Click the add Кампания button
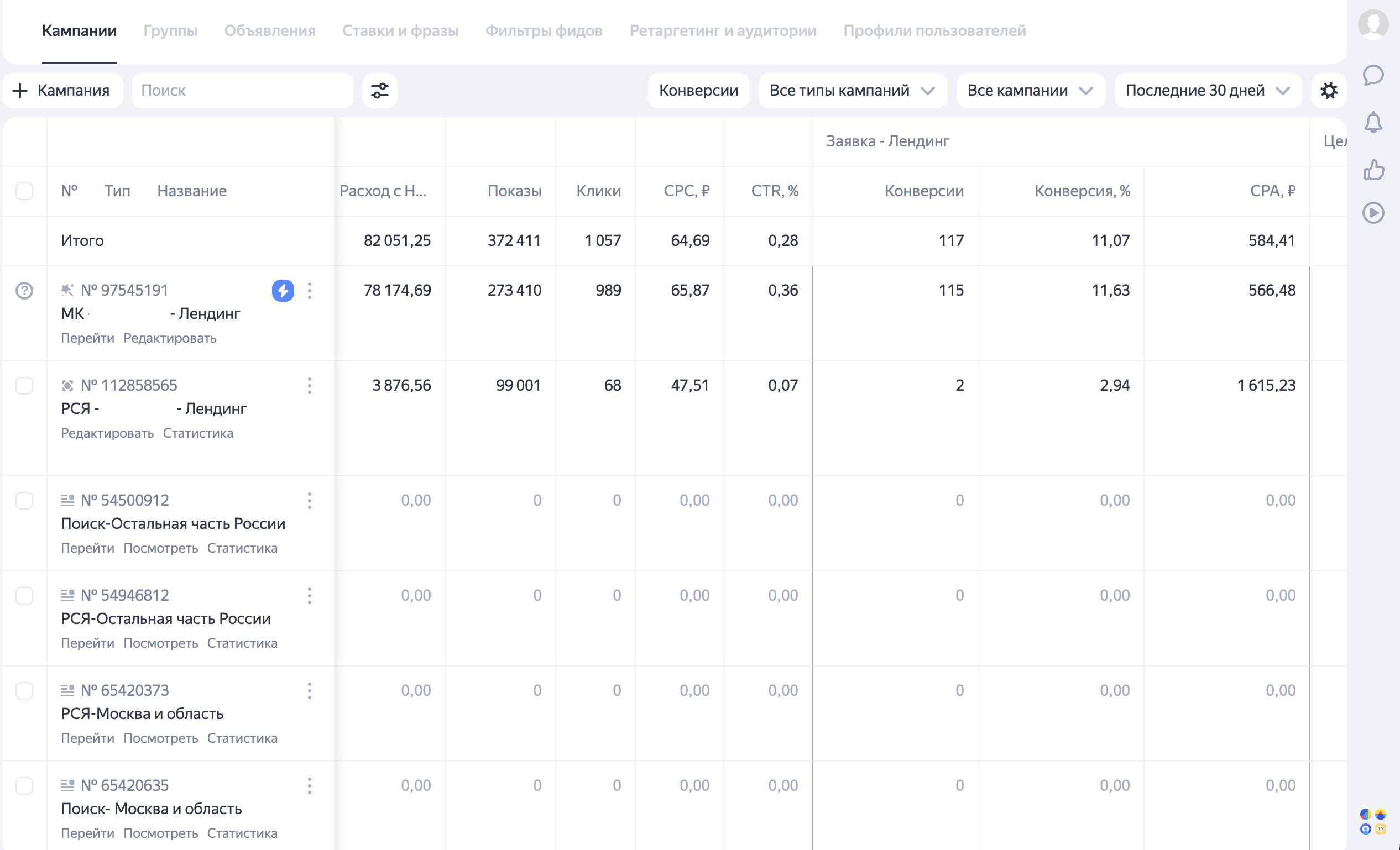The image size is (1400, 850). (62, 90)
